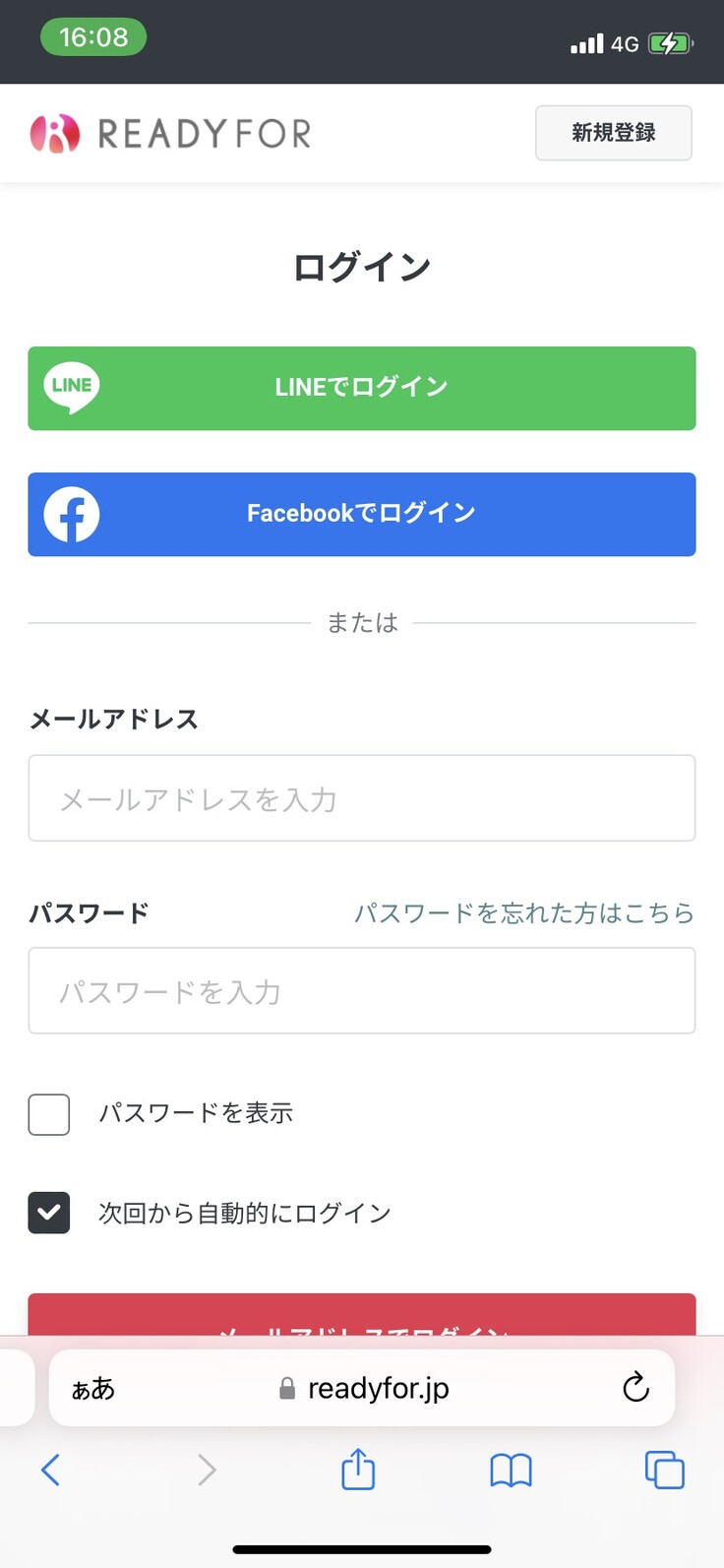Tap Safari's share icon

[x=358, y=1470]
